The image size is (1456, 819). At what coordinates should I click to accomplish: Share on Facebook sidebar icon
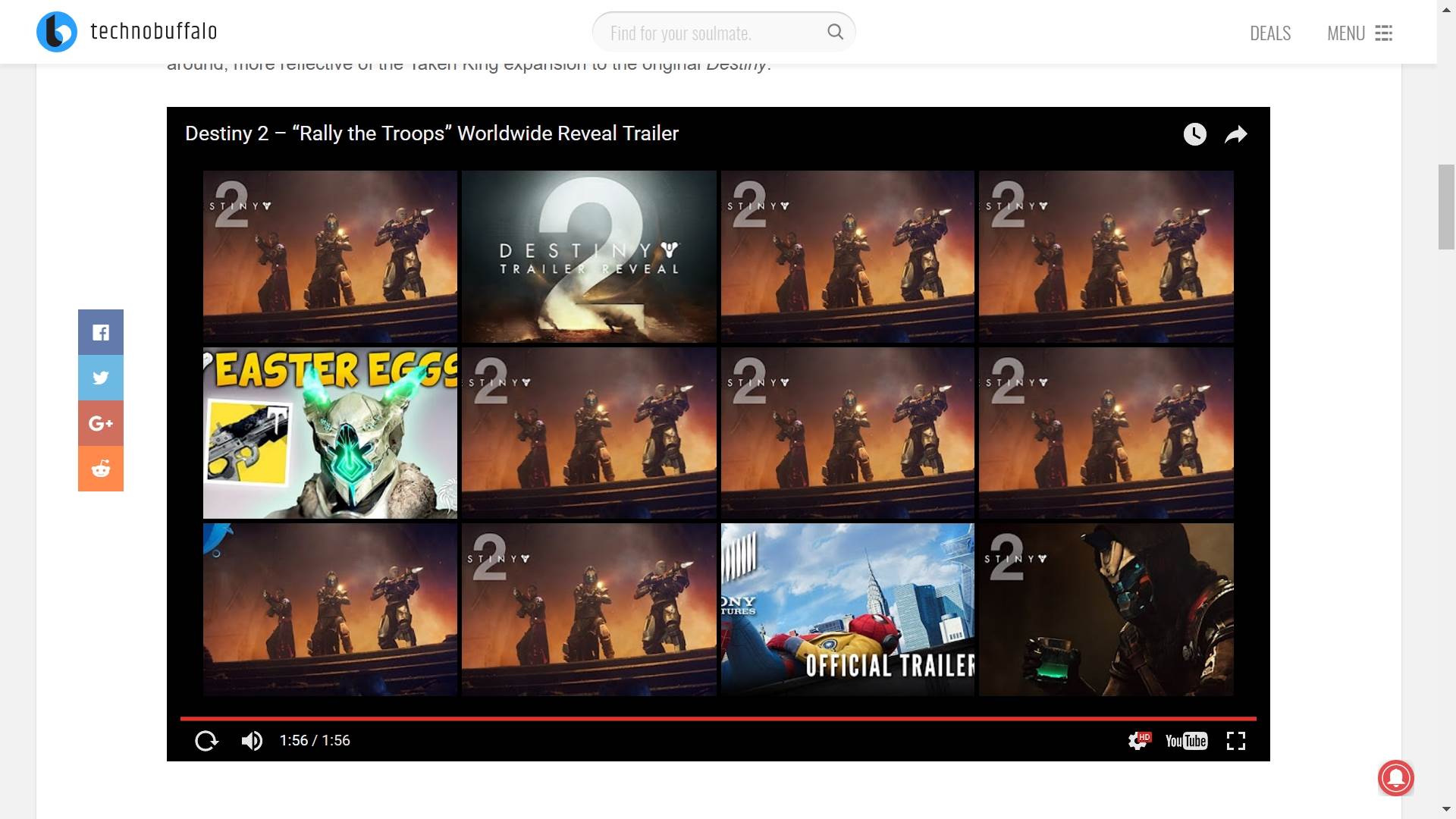101,332
